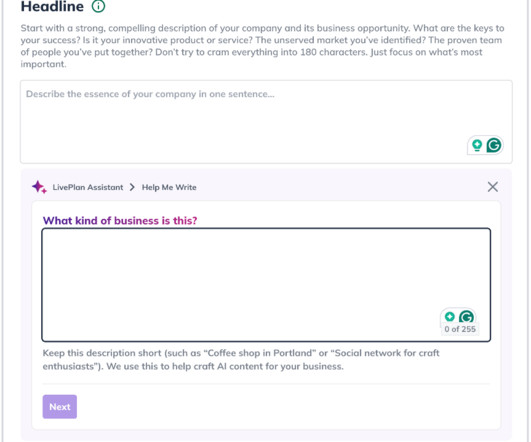Click the divider line above Next

point(266,384)
